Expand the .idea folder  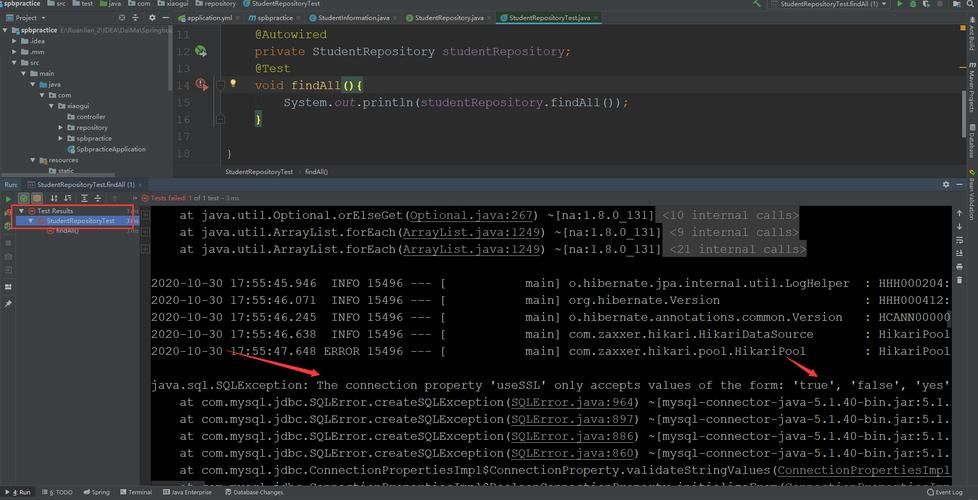click(14, 41)
